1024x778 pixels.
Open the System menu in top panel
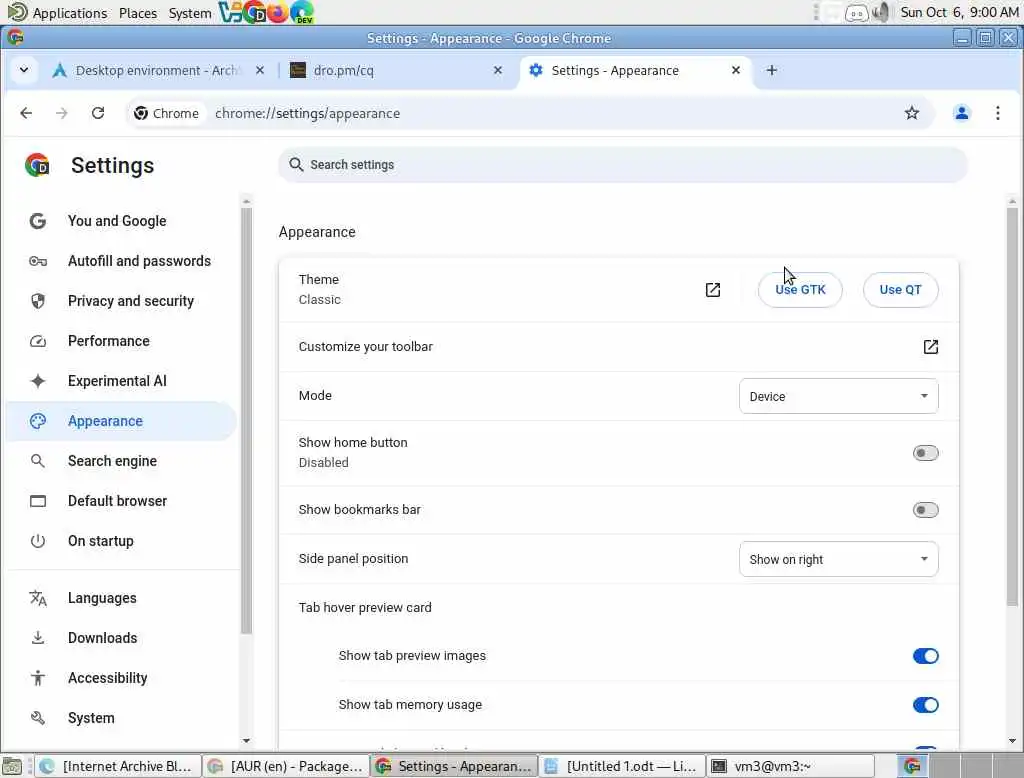click(189, 13)
